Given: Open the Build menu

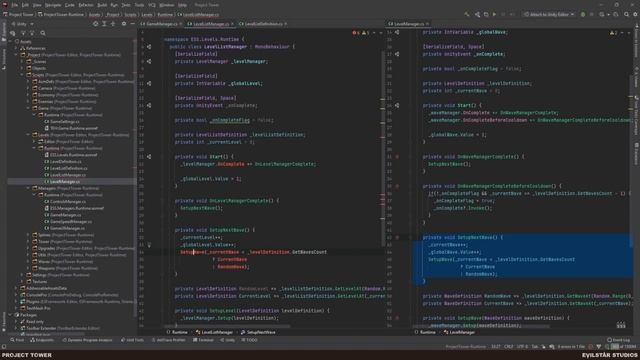Looking at the screenshot, I should (102, 5).
